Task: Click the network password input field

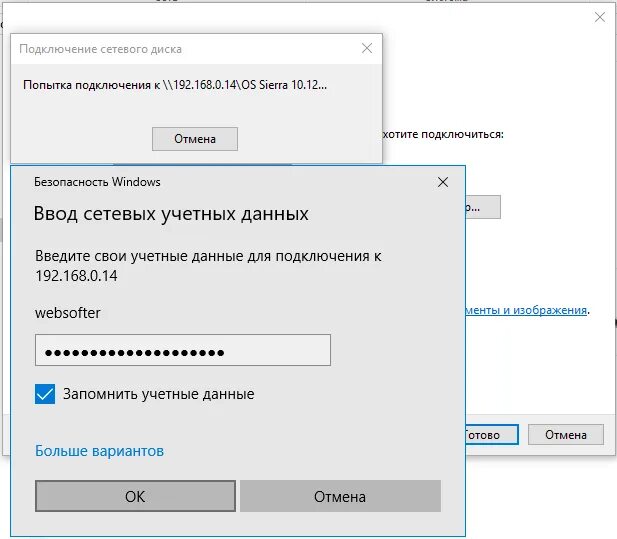Action: click(183, 350)
